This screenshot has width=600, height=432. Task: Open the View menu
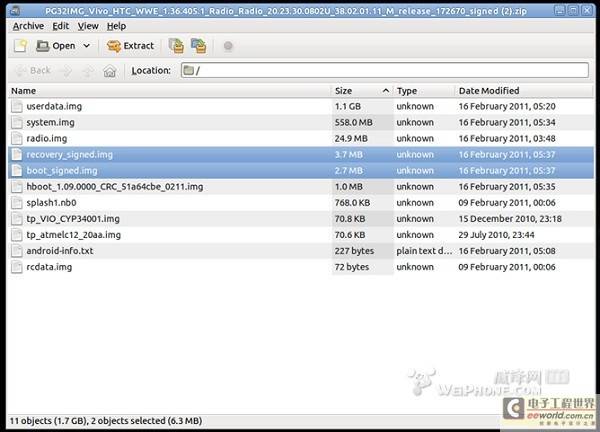(x=88, y=26)
